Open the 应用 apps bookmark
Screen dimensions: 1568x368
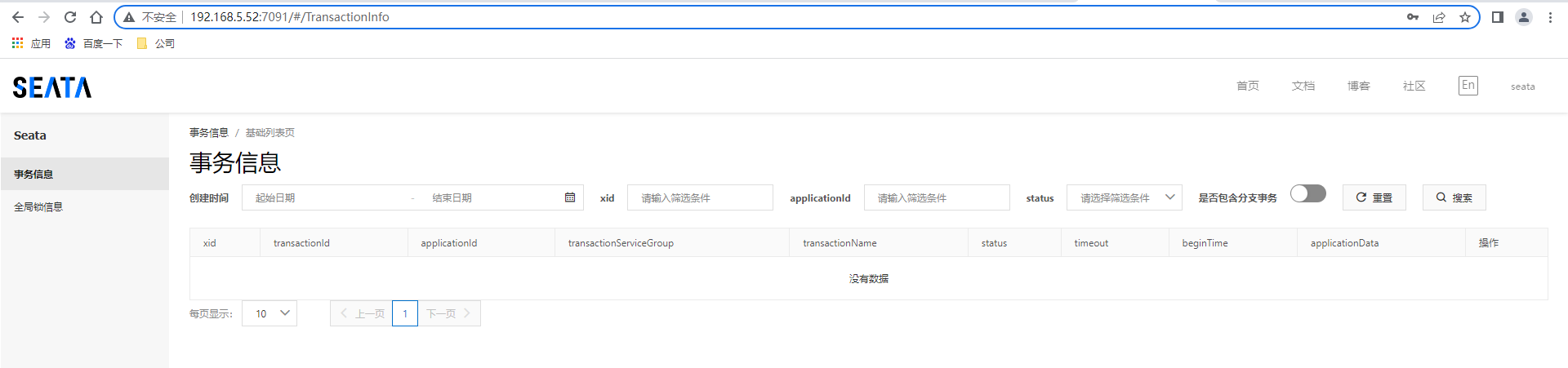[31, 43]
